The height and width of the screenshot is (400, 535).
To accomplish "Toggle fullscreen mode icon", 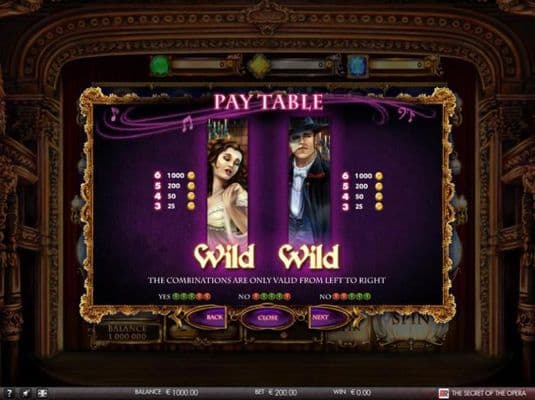I will pyautogui.click(x=42, y=393).
